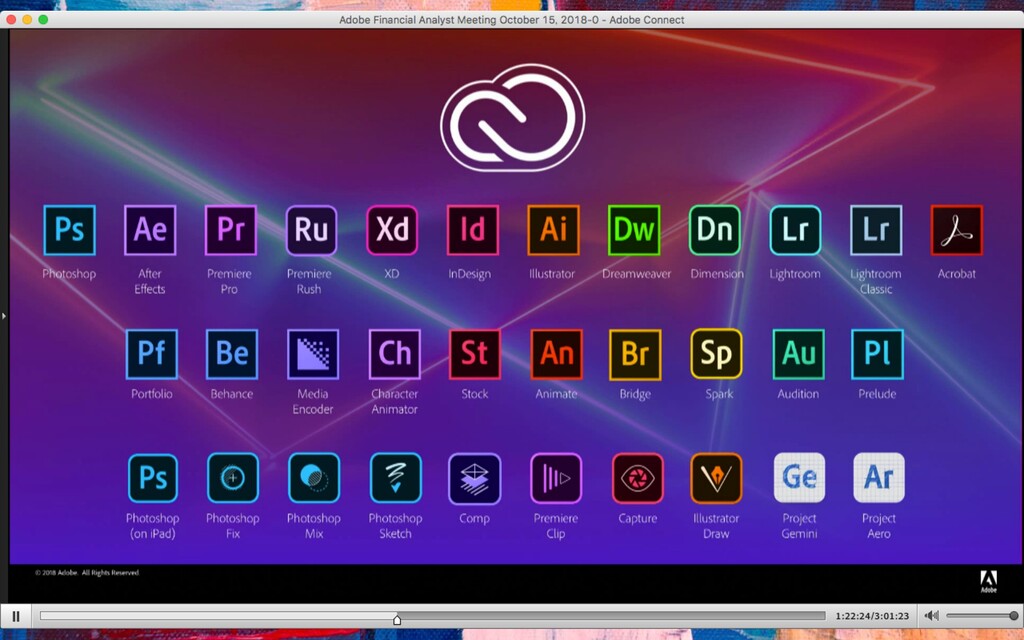Screen dimensions: 1024x640
Task: Click the Premiere Clip icon
Action: click(556, 479)
